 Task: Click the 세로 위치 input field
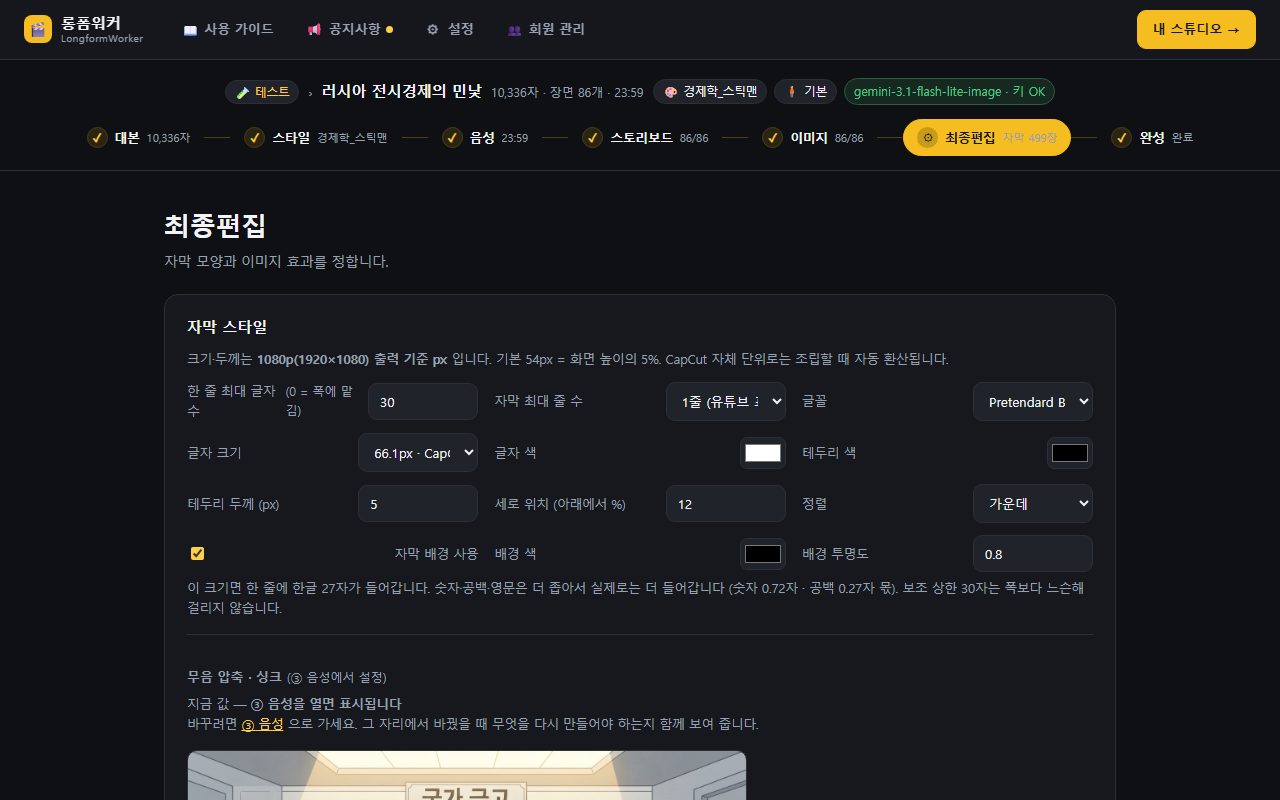[x=726, y=504]
